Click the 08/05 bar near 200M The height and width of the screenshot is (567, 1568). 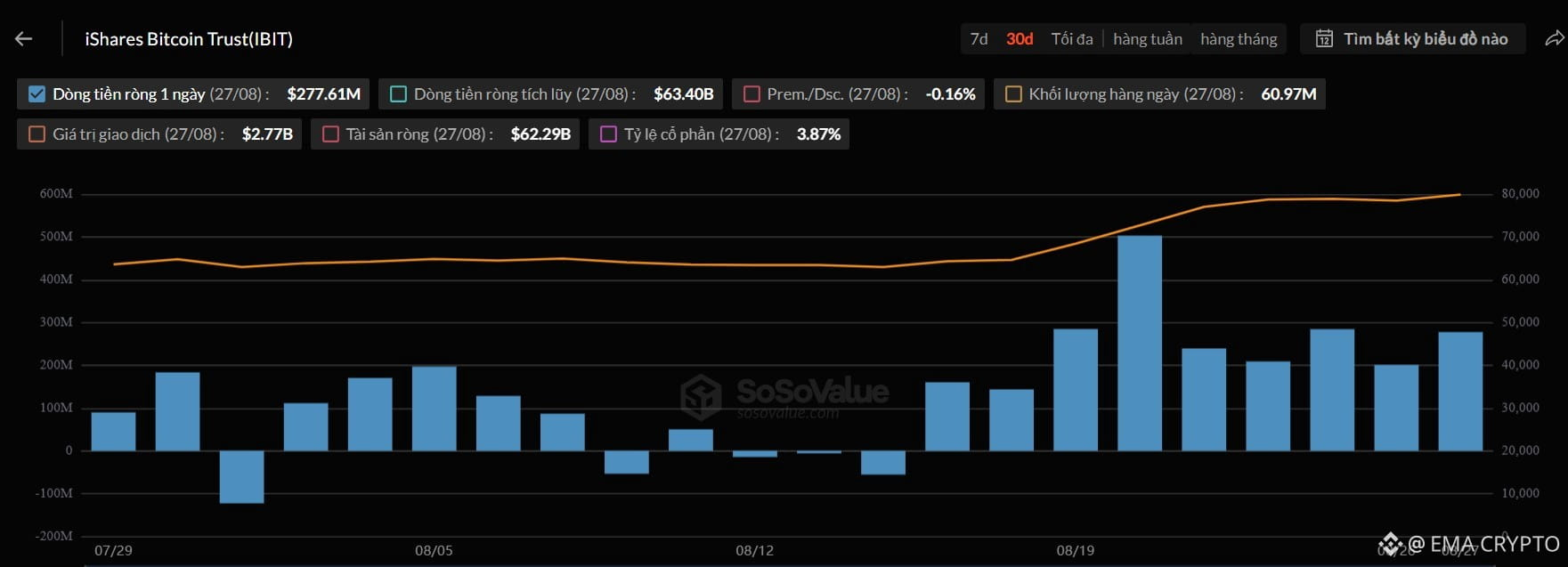[434, 408]
